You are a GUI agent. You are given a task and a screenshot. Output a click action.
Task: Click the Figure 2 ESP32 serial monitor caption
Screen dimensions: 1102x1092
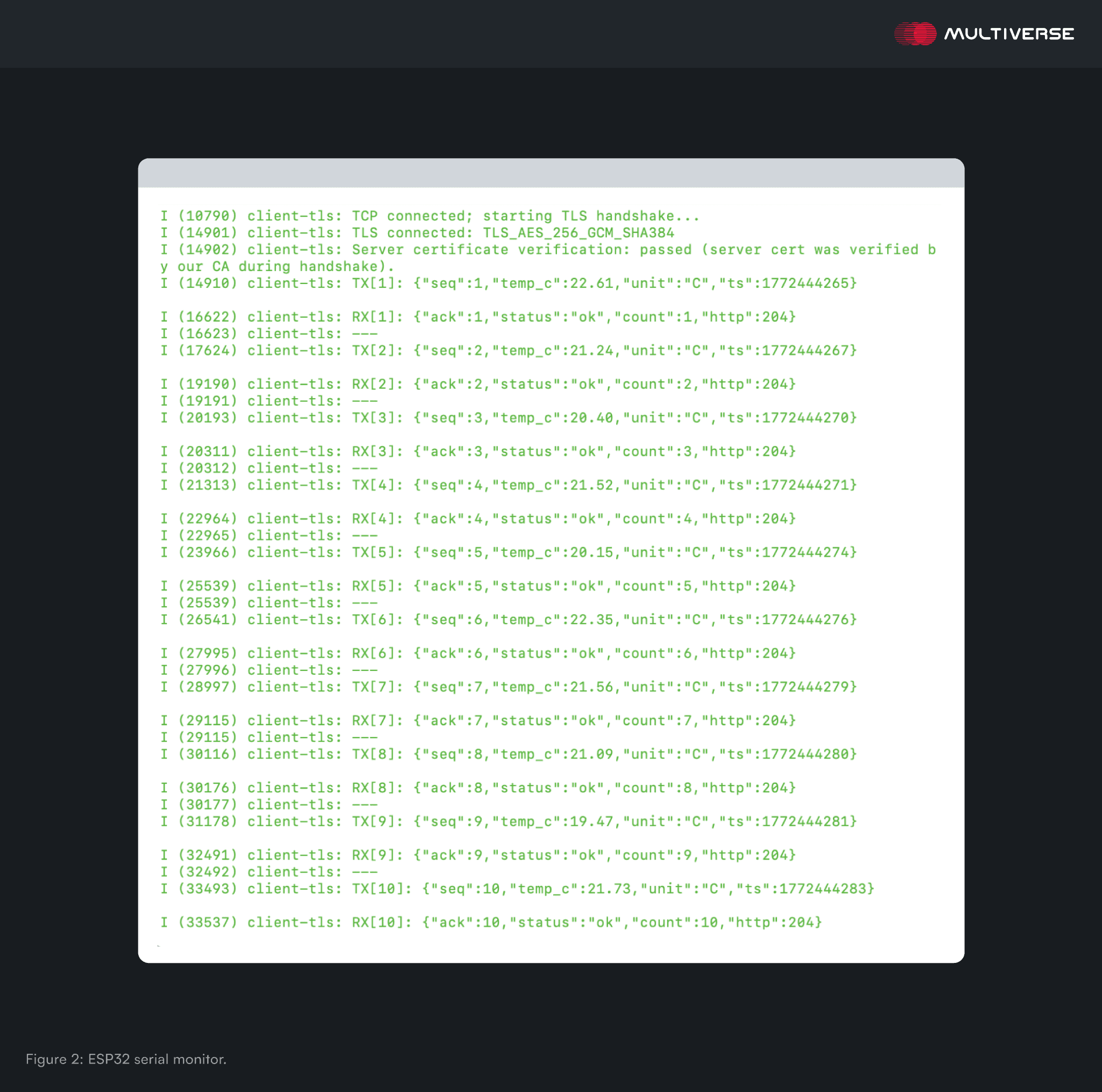pos(126,1059)
